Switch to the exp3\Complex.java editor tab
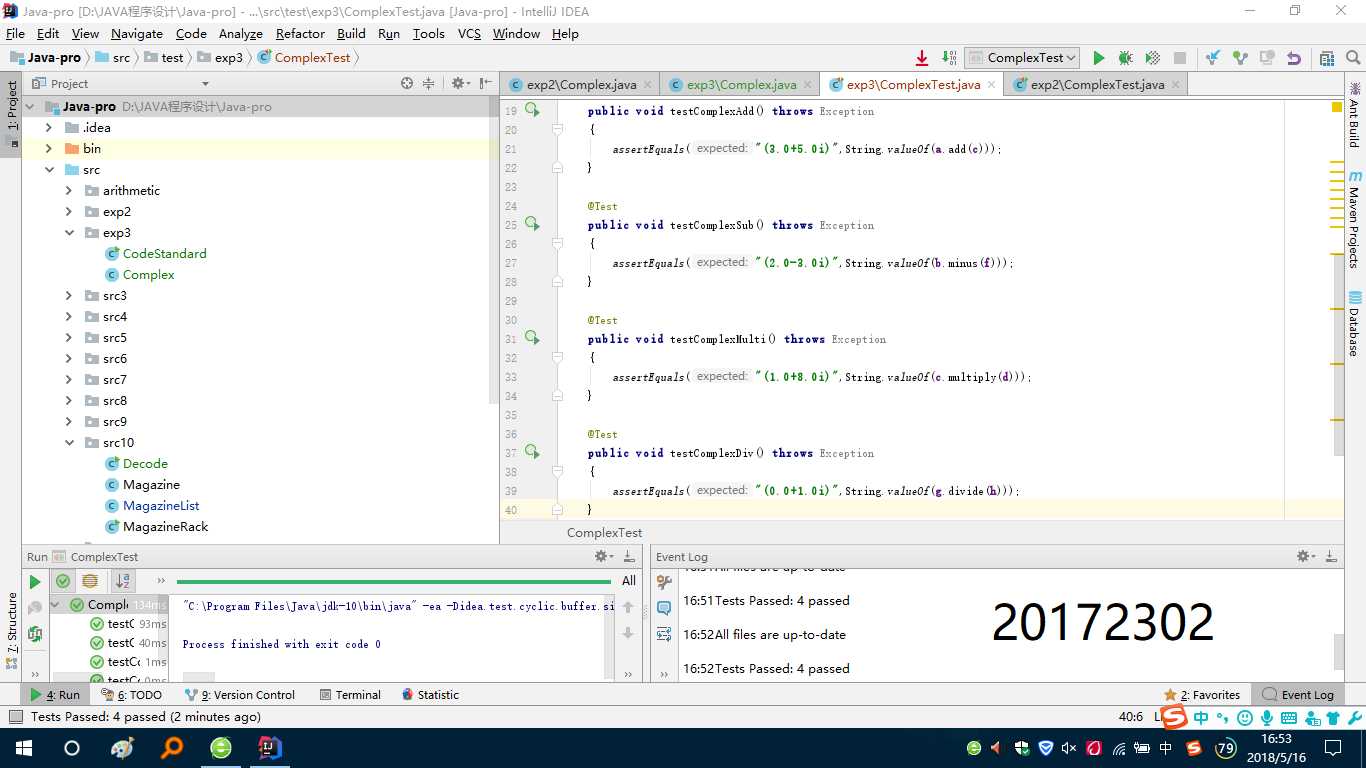Image resolution: width=1366 pixels, height=768 pixels. [741, 85]
